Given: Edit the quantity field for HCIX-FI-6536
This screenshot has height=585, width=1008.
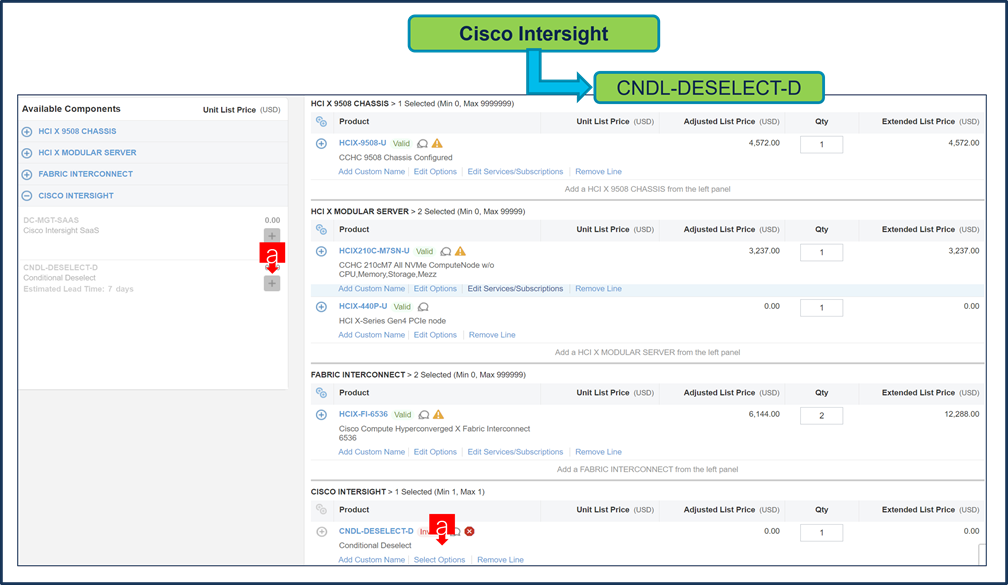Looking at the screenshot, I should point(822,416).
